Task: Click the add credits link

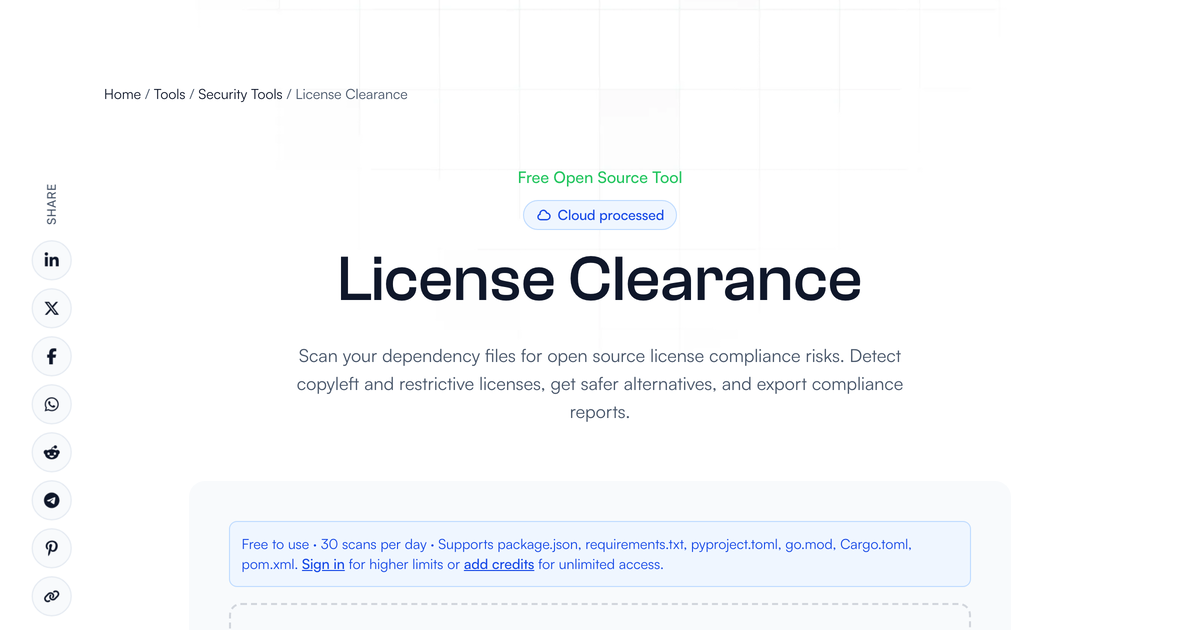Action: (499, 564)
